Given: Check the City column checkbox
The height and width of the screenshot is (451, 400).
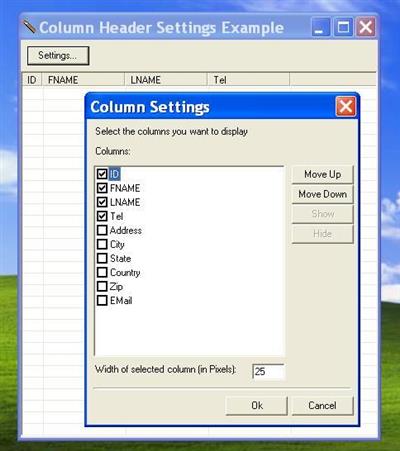Looking at the screenshot, I should (x=102, y=244).
